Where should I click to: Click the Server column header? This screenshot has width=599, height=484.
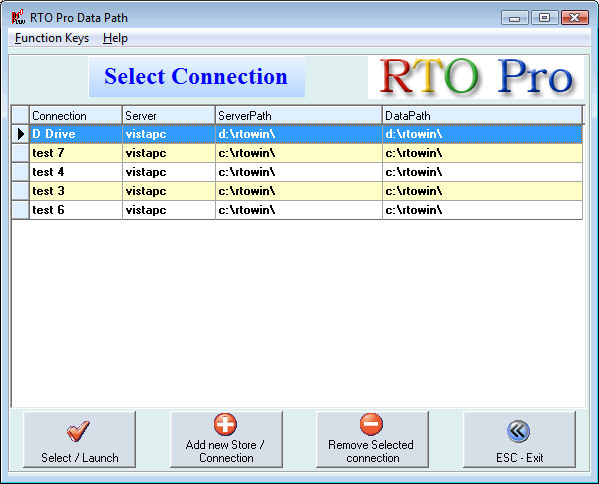point(168,115)
